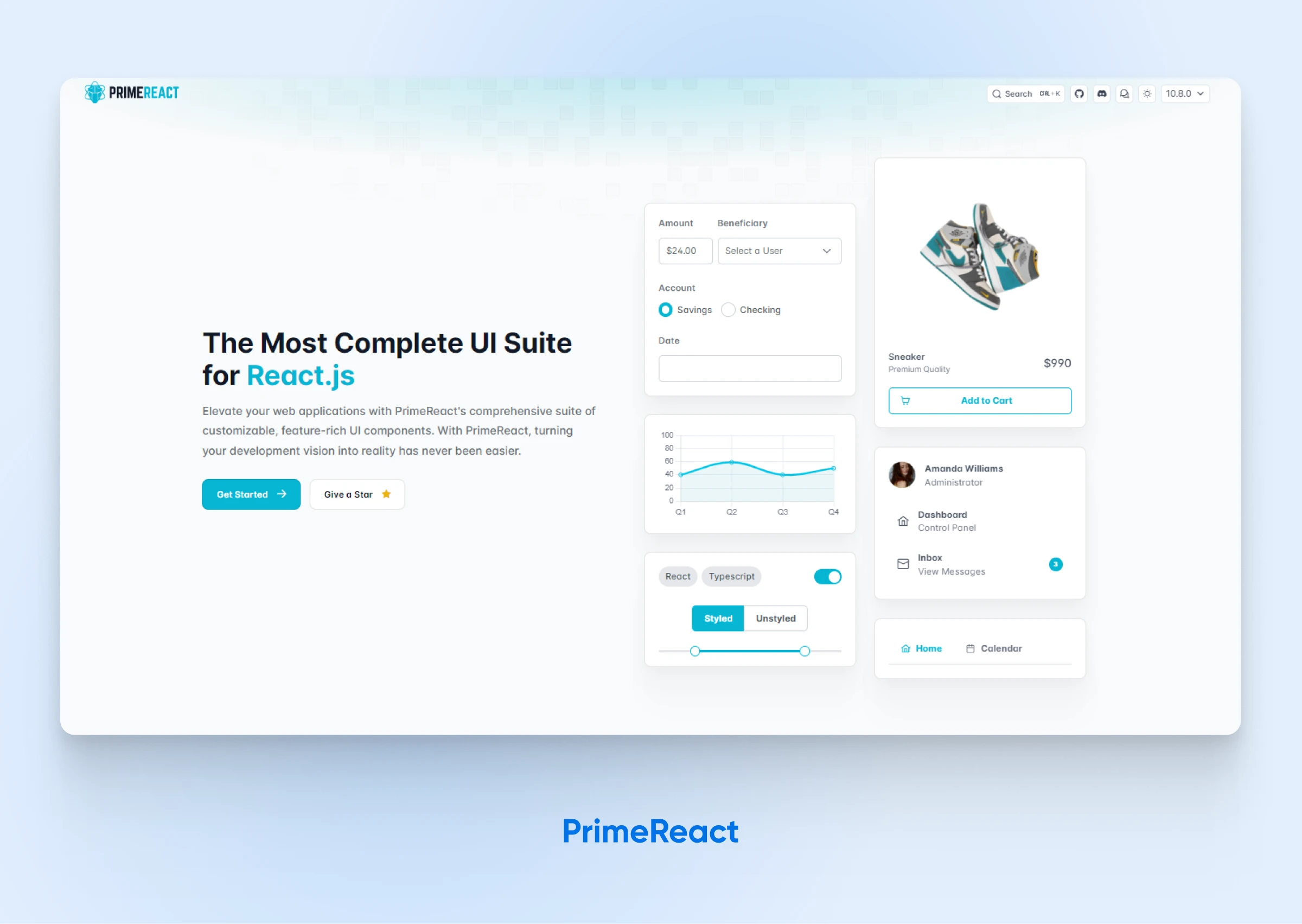1302x924 pixels.
Task: Switch to the Styled tab
Action: pyautogui.click(x=719, y=618)
